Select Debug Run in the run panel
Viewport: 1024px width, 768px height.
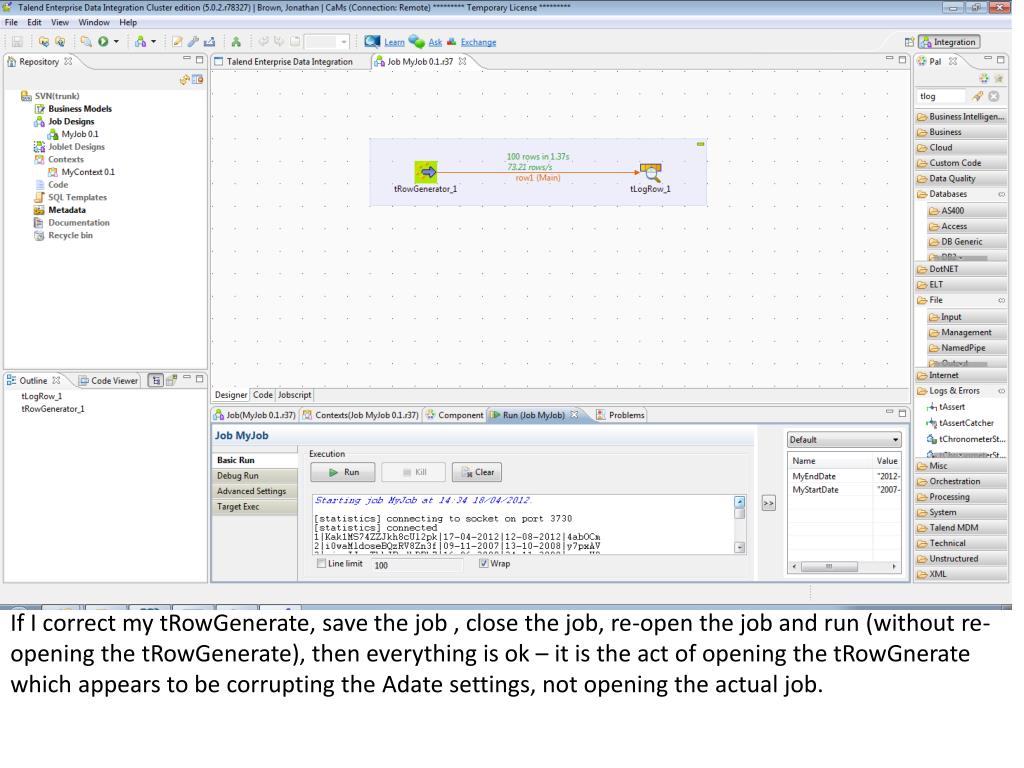(x=255, y=476)
